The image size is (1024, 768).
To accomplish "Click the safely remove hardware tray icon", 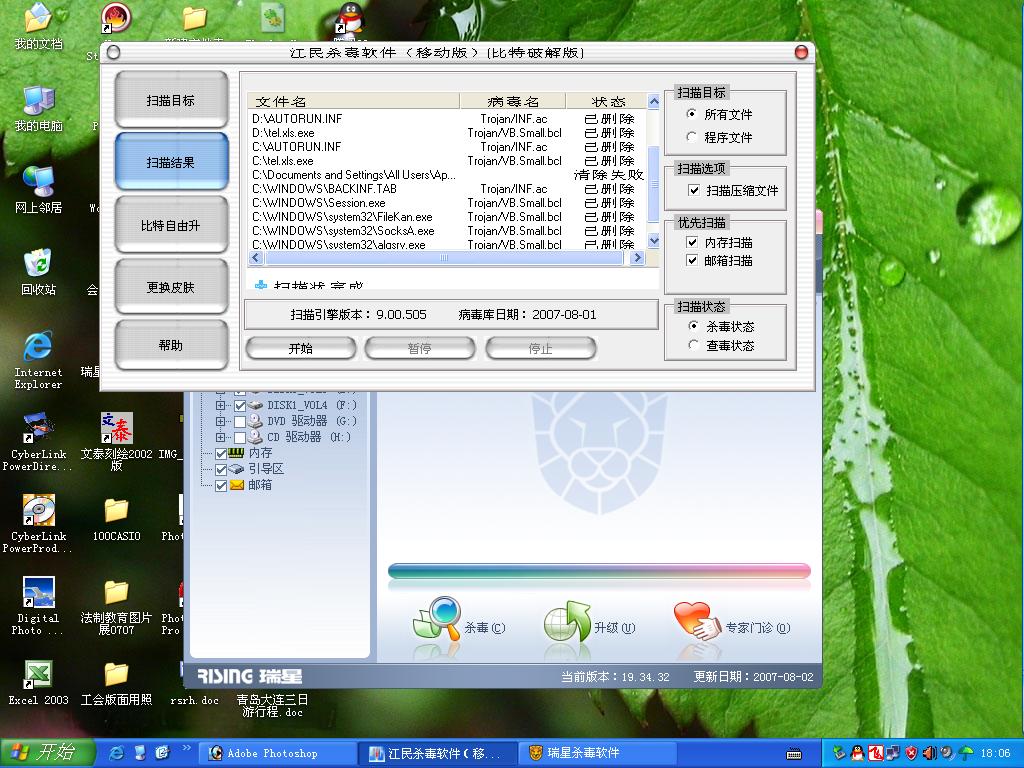I will click(839, 754).
